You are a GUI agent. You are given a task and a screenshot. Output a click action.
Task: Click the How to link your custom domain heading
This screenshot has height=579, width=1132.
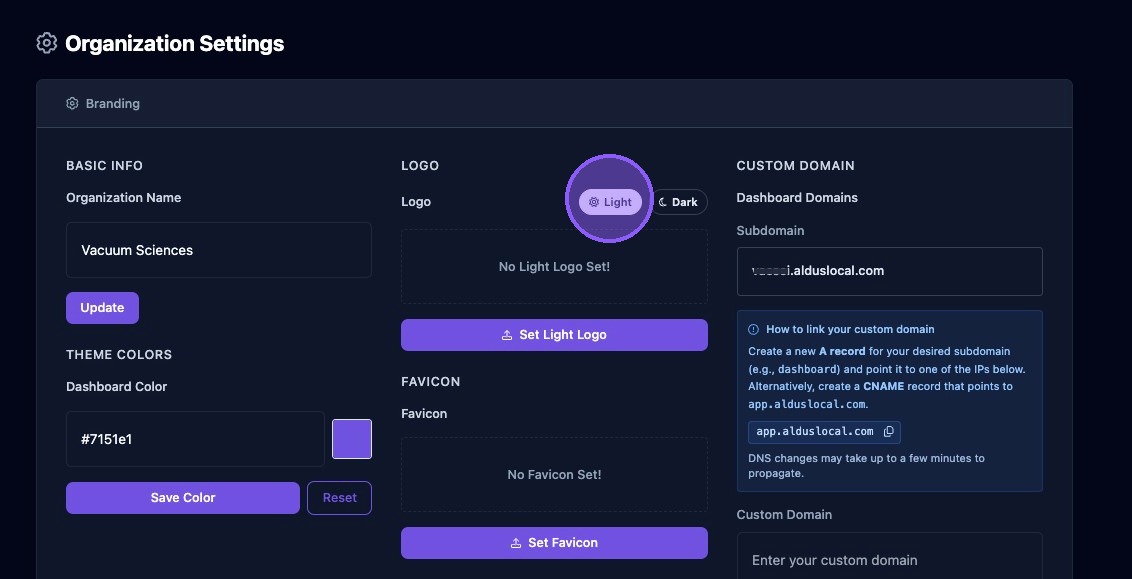pyautogui.click(x=850, y=329)
